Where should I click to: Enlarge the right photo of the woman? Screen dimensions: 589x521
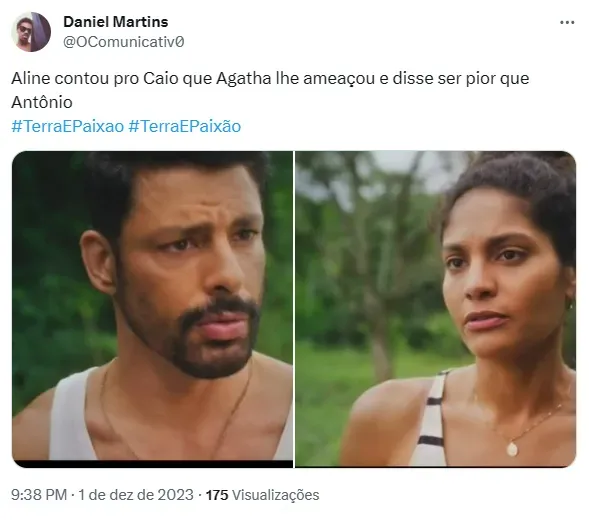[x=435, y=309]
